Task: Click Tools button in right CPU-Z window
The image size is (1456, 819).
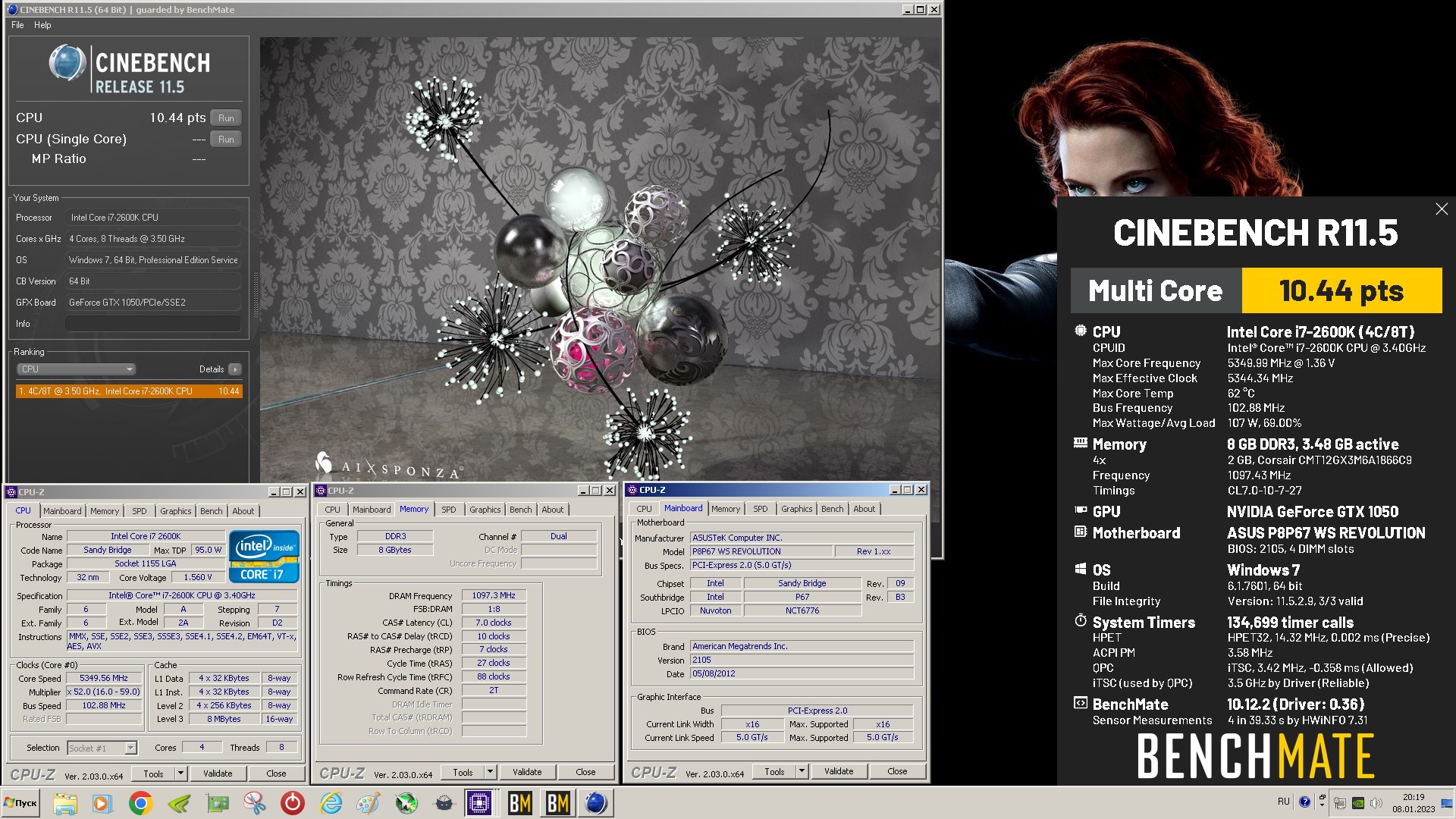Action: (x=774, y=772)
